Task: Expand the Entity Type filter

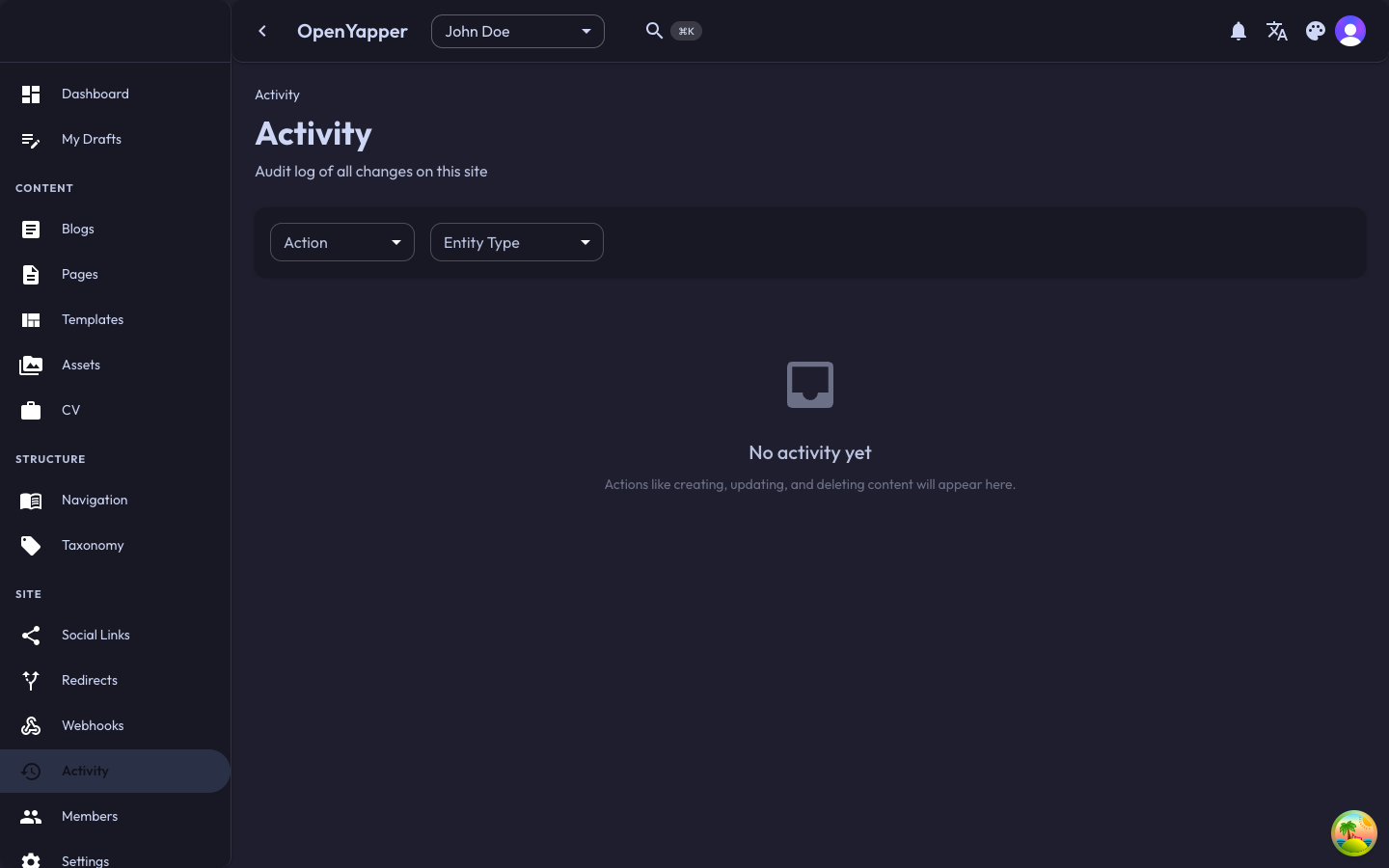Action: pos(516,242)
